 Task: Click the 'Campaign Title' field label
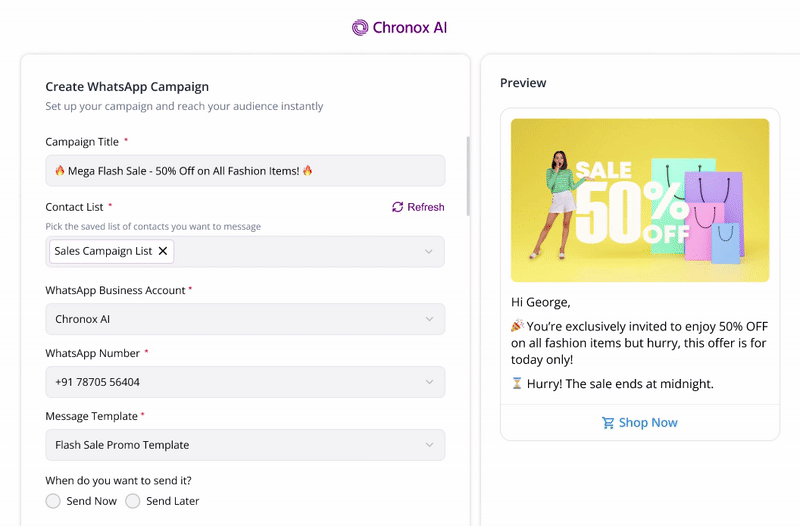(x=82, y=142)
